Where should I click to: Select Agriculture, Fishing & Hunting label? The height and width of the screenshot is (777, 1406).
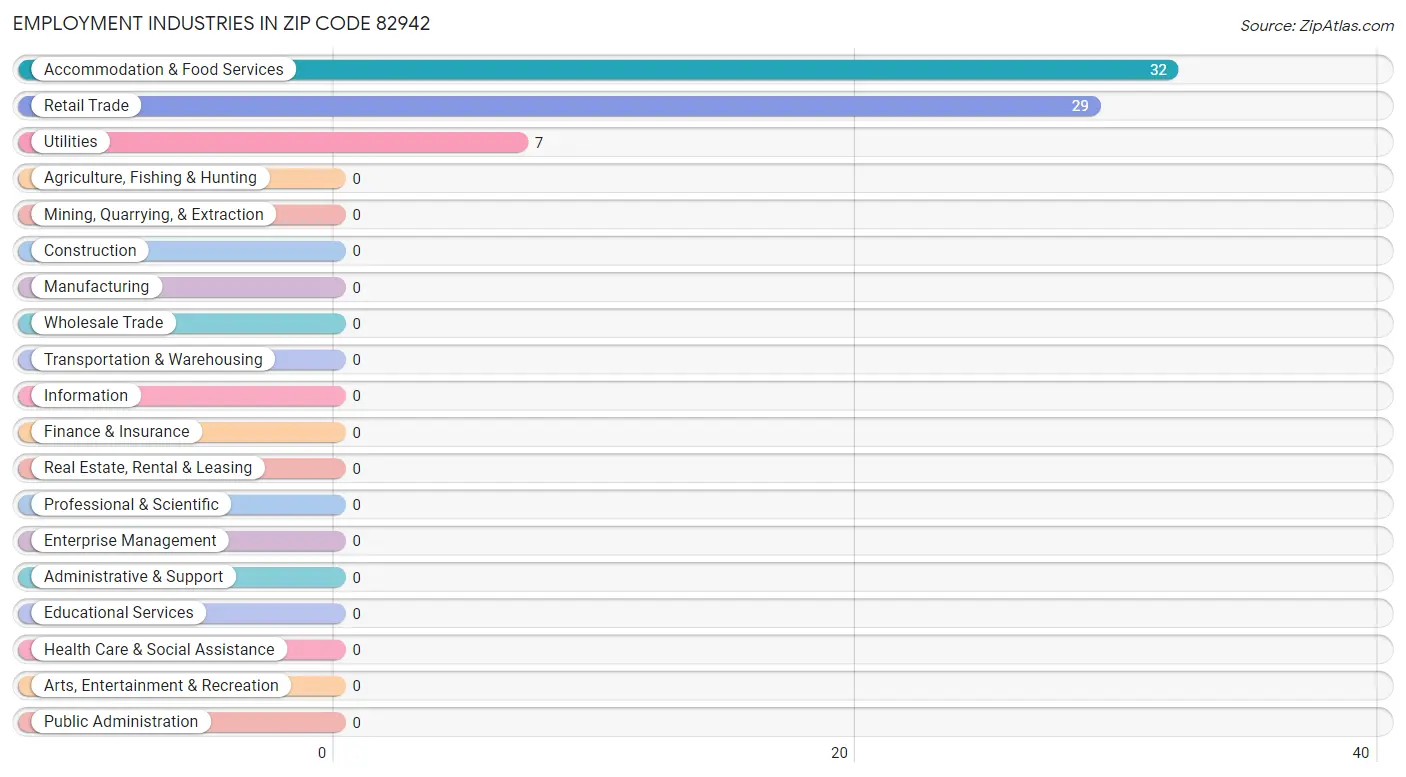pyautogui.click(x=150, y=178)
